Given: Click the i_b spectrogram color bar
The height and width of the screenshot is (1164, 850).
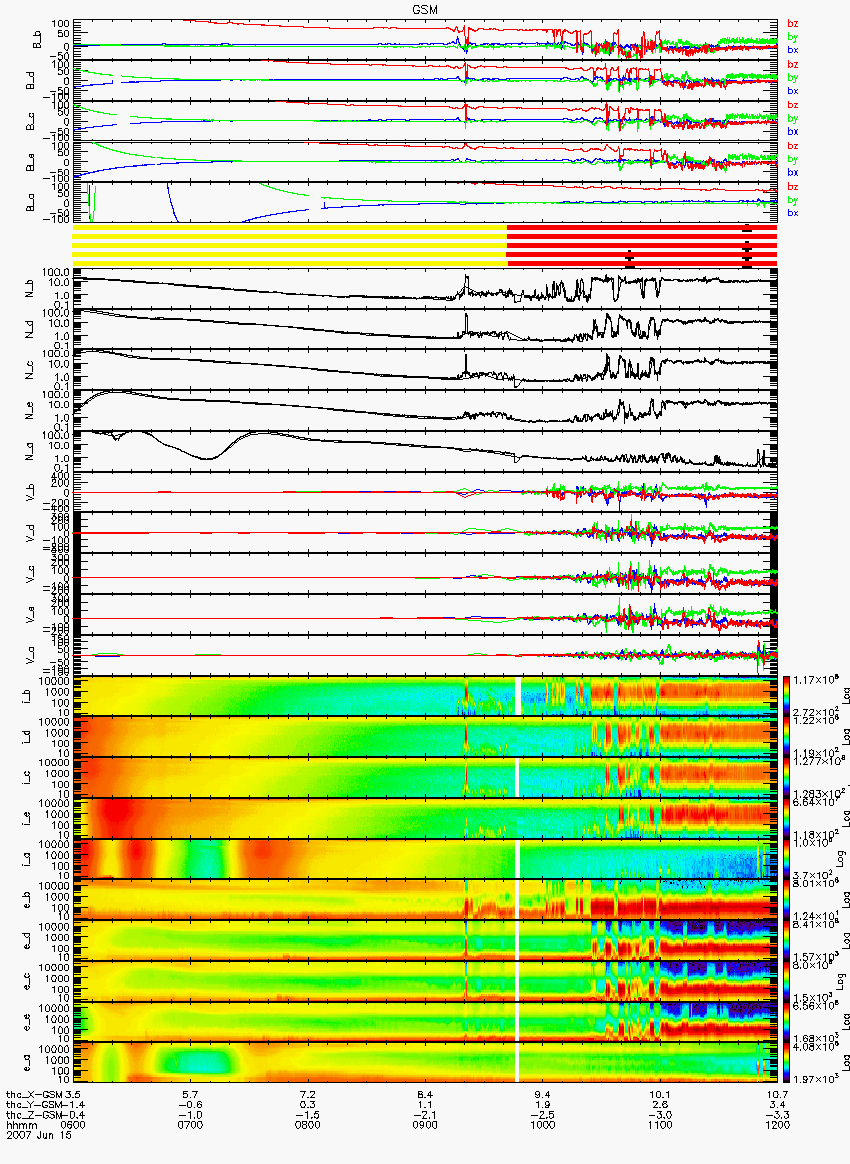Looking at the screenshot, I should coord(786,696).
